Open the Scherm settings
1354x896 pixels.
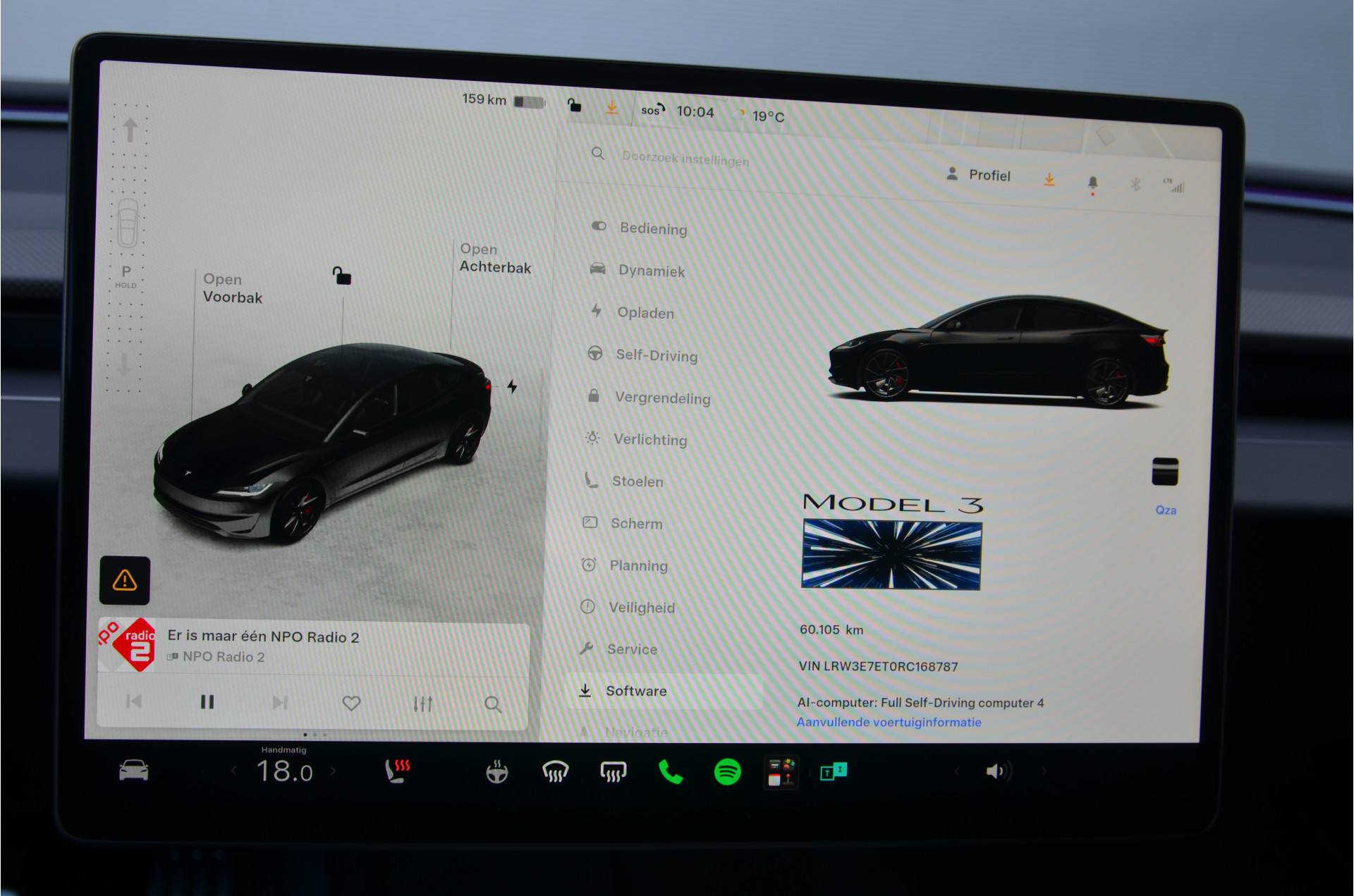[x=622, y=523]
